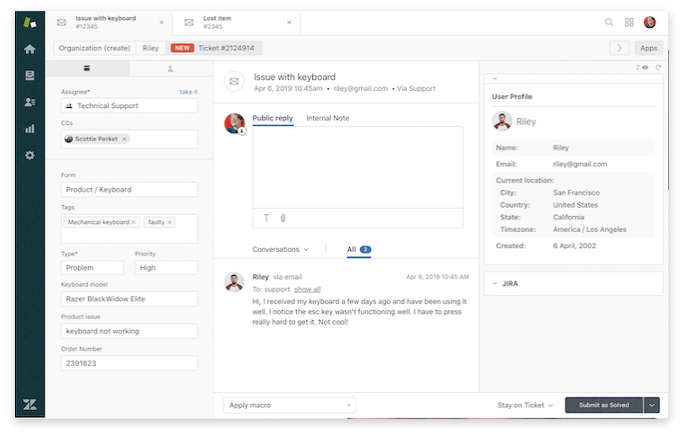Viewport: 684px width, 436px height.
Task: Click Riley's avatar in User Profile
Action: (502, 121)
